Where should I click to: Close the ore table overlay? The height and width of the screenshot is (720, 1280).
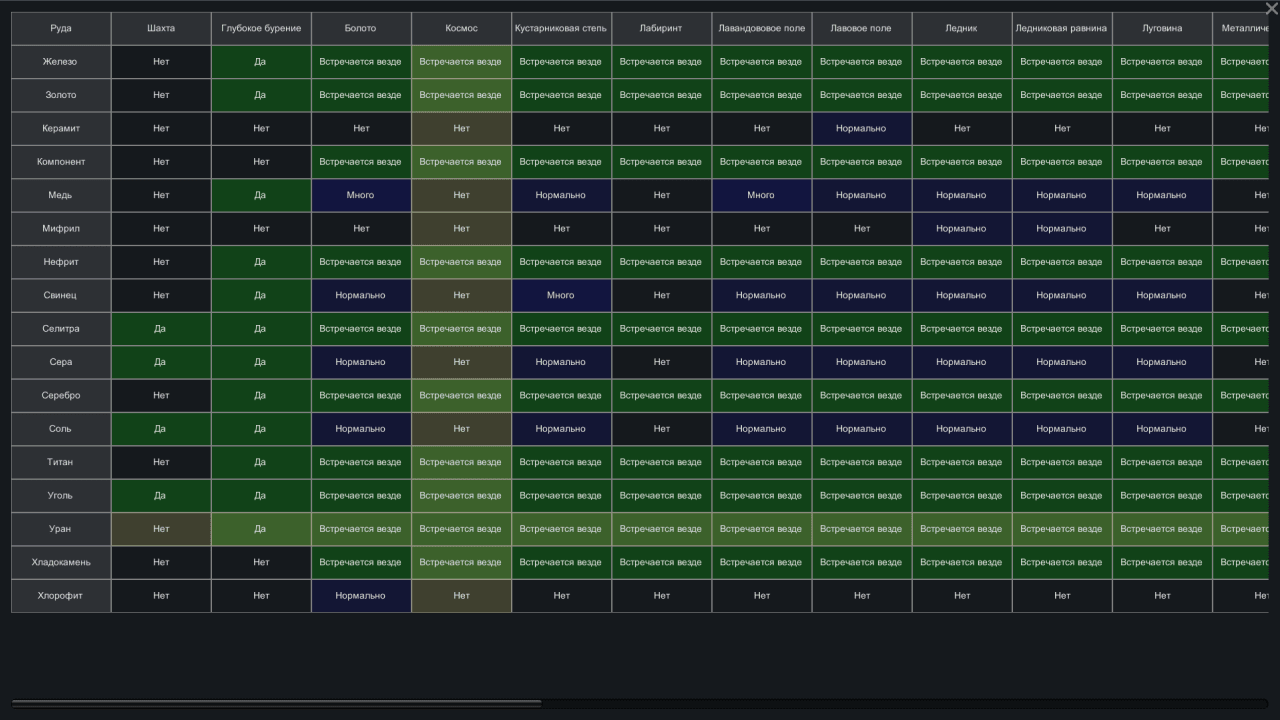(1271, 8)
